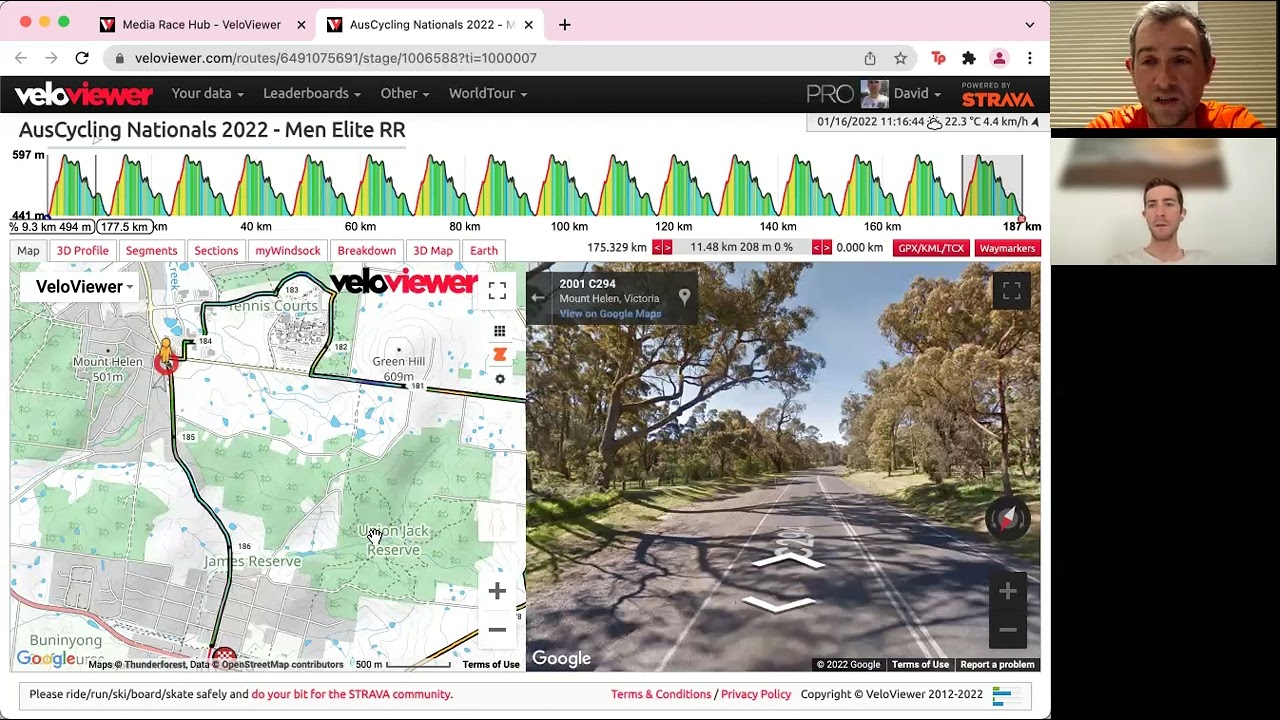Select the Map tab

[28, 251]
